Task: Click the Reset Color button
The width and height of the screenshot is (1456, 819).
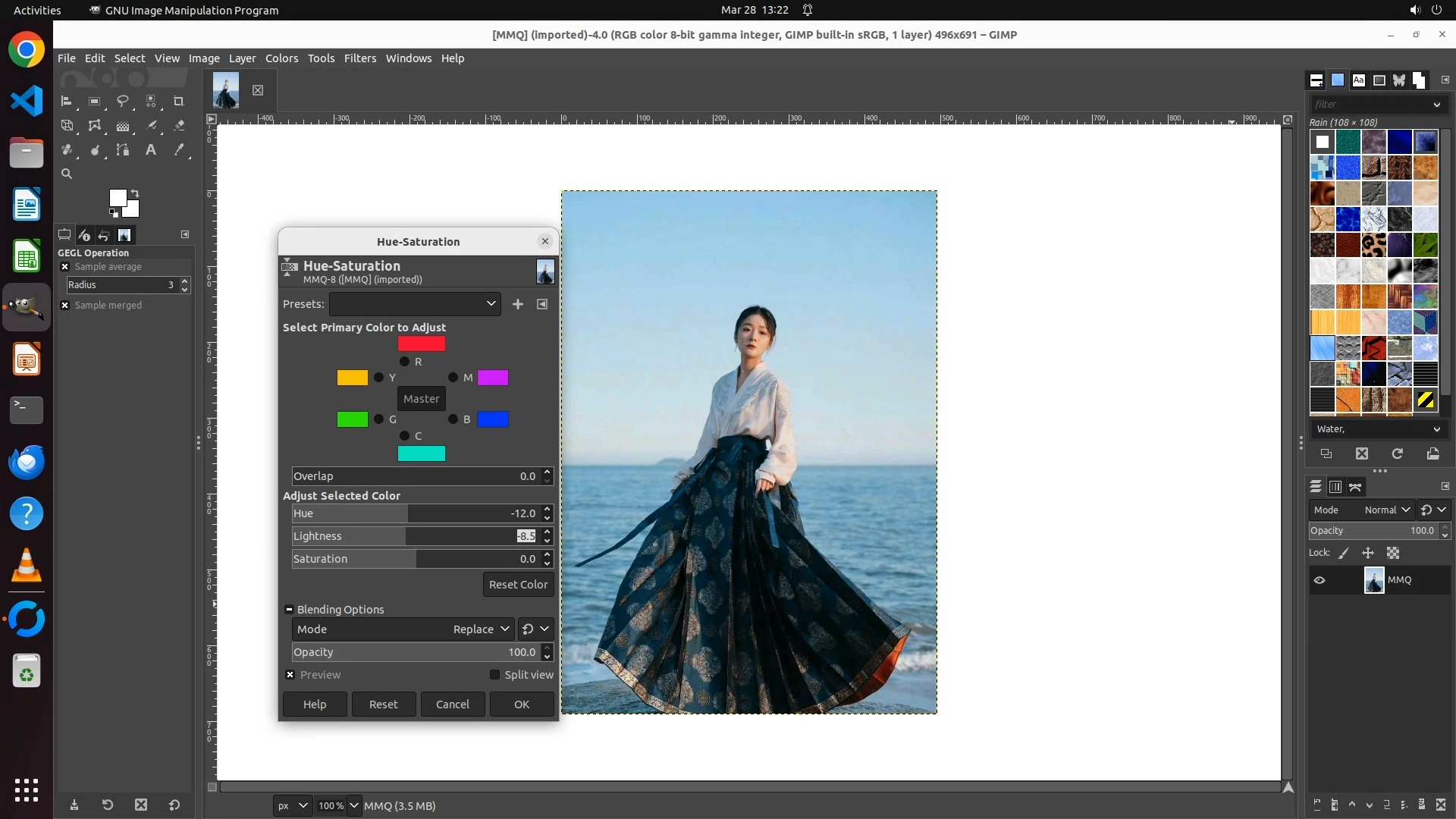Action: (x=518, y=585)
